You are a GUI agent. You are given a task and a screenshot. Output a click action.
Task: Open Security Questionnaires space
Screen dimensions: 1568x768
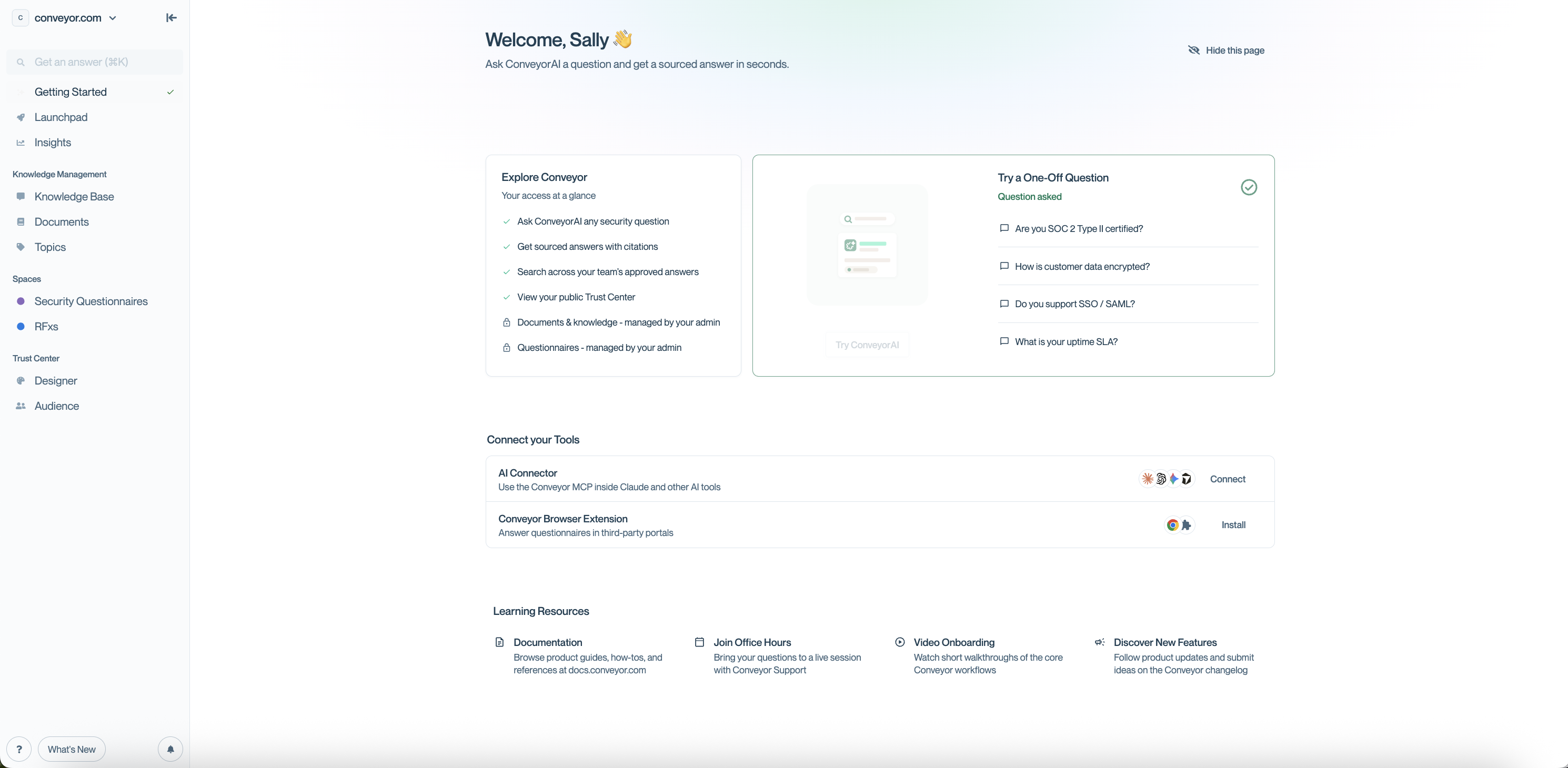pos(95,301)
